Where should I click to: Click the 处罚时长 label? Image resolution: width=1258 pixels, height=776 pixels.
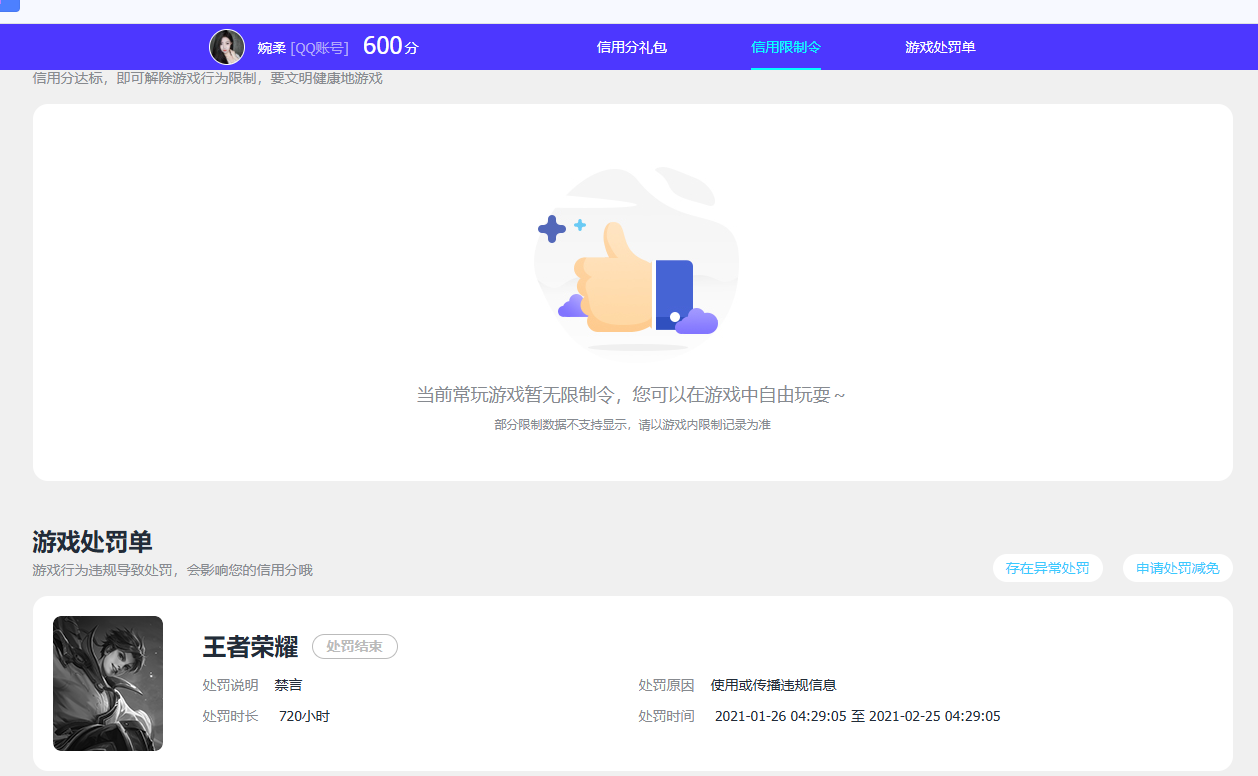[230, 716]
